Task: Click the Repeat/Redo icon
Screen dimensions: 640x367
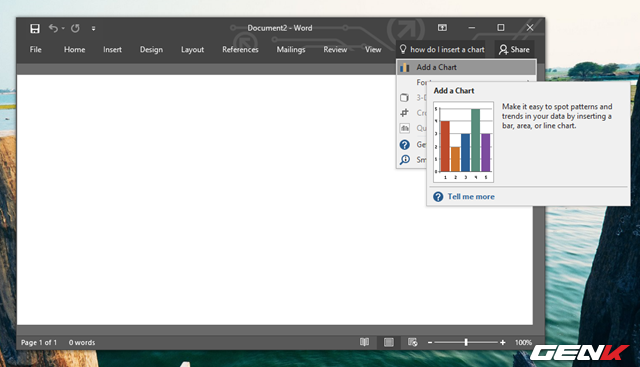Action: (75, 28)
